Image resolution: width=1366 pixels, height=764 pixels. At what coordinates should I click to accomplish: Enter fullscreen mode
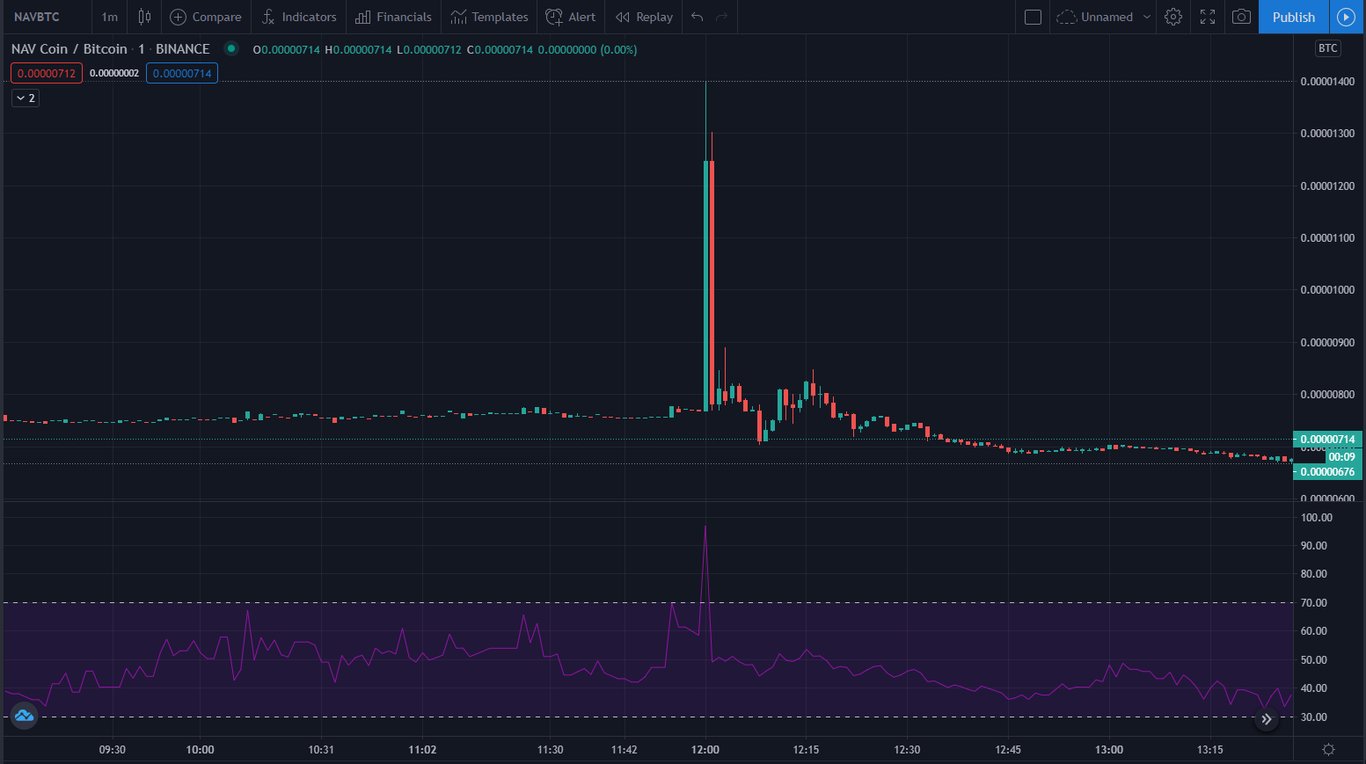(1207, 16)
